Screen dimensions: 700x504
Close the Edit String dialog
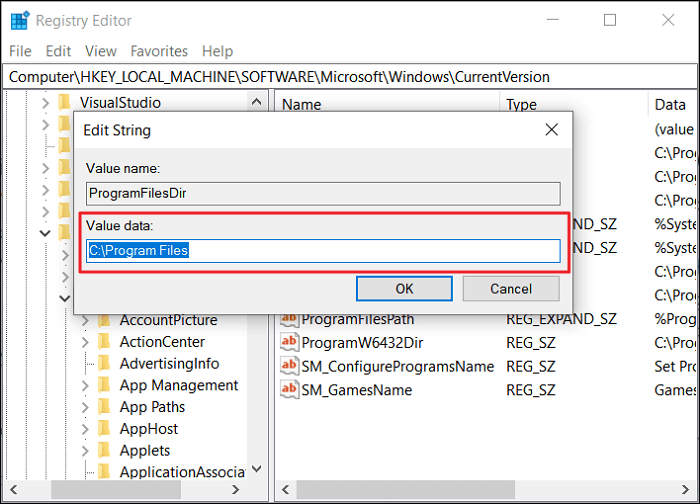pos(551,130)
